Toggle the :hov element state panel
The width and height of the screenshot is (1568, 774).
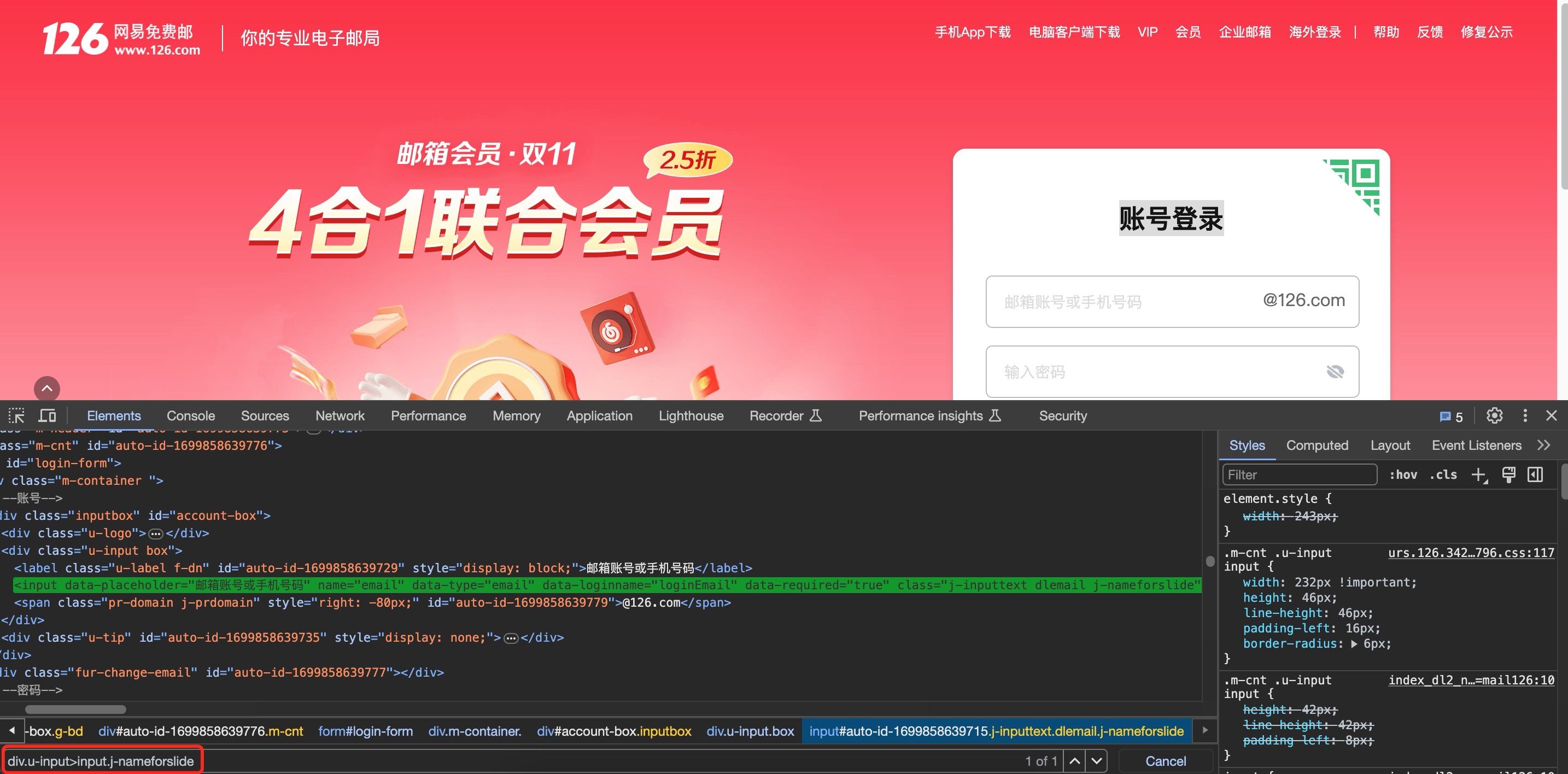coord(1402,475)
